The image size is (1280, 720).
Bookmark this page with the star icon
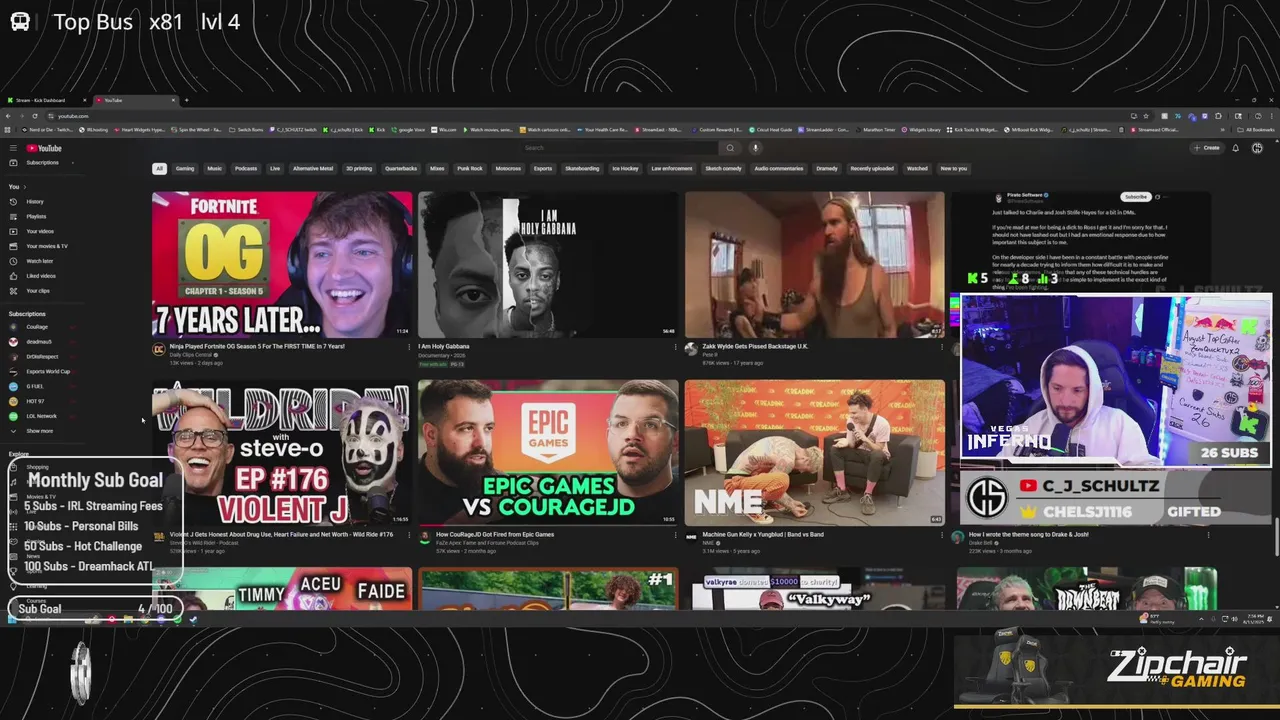(x=1146, y=116)
